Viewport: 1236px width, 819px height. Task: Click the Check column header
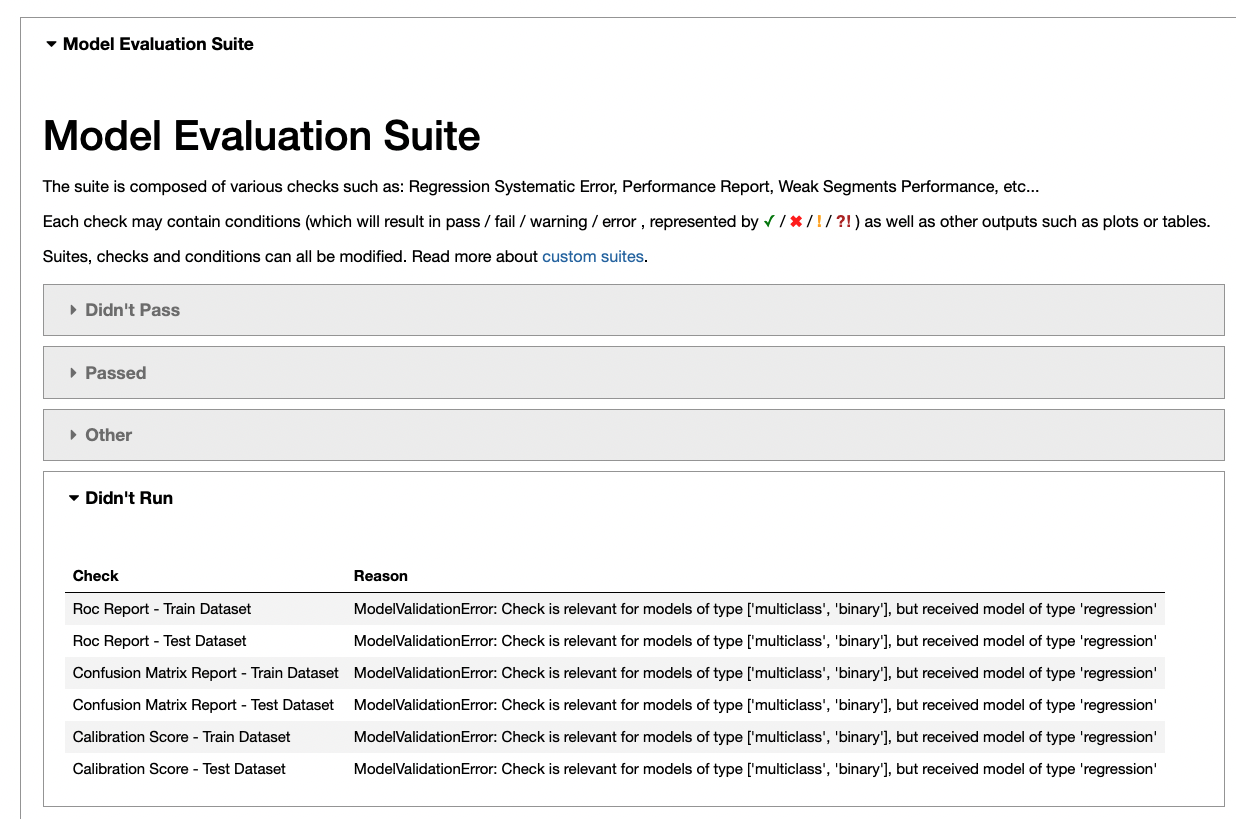(96, 576)
